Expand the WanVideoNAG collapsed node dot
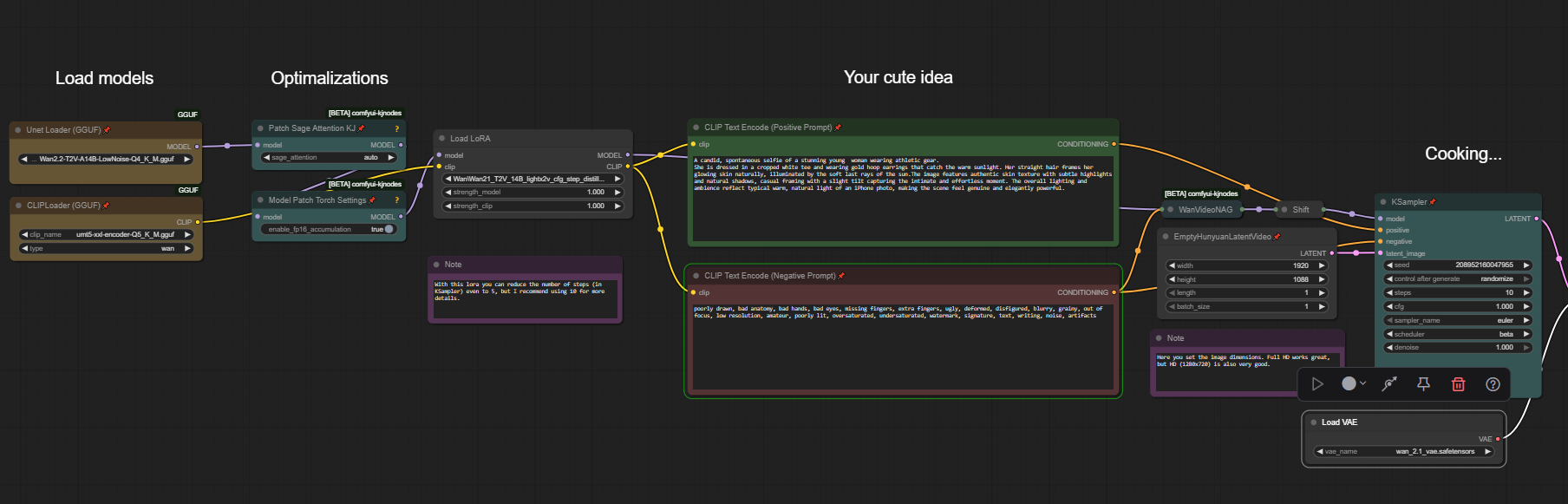 1170,209
